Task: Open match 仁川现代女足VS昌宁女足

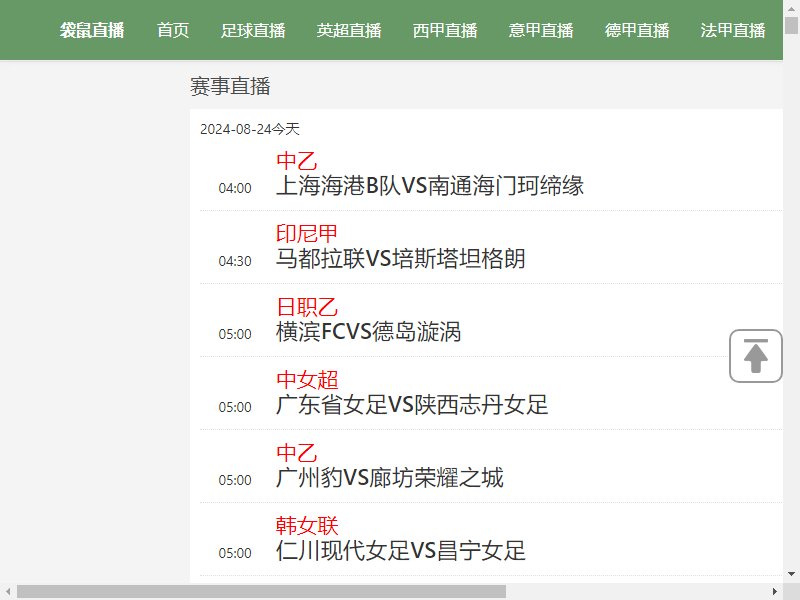Action: (x=401, y=551)
